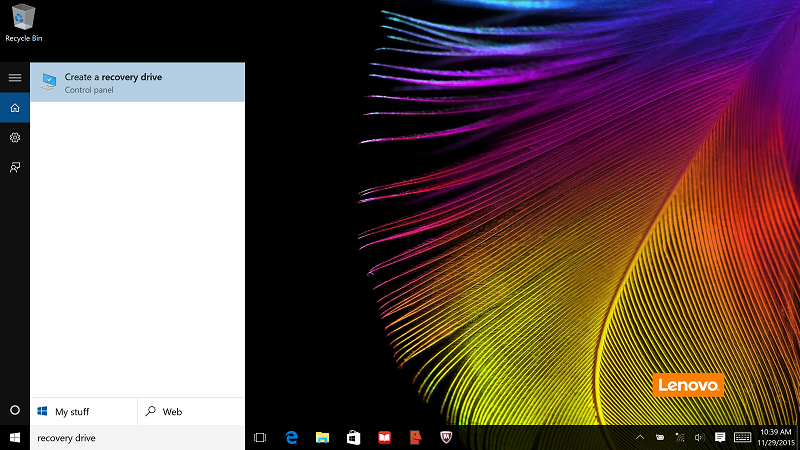Click the clock showing 10:39 AM

point(776,438)
